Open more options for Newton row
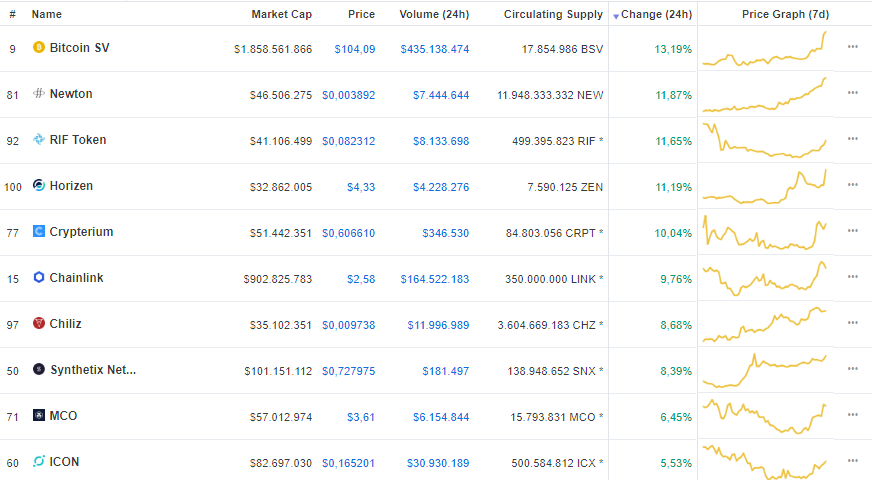The image size is (873, 480). (x=852, y=93)
